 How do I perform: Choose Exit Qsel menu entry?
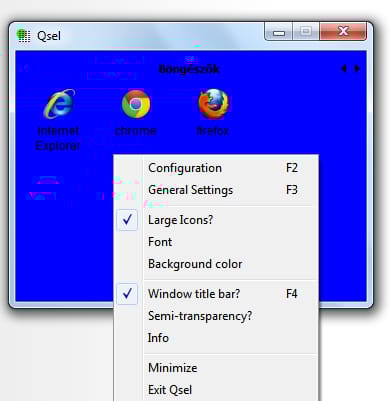[216, 390]
